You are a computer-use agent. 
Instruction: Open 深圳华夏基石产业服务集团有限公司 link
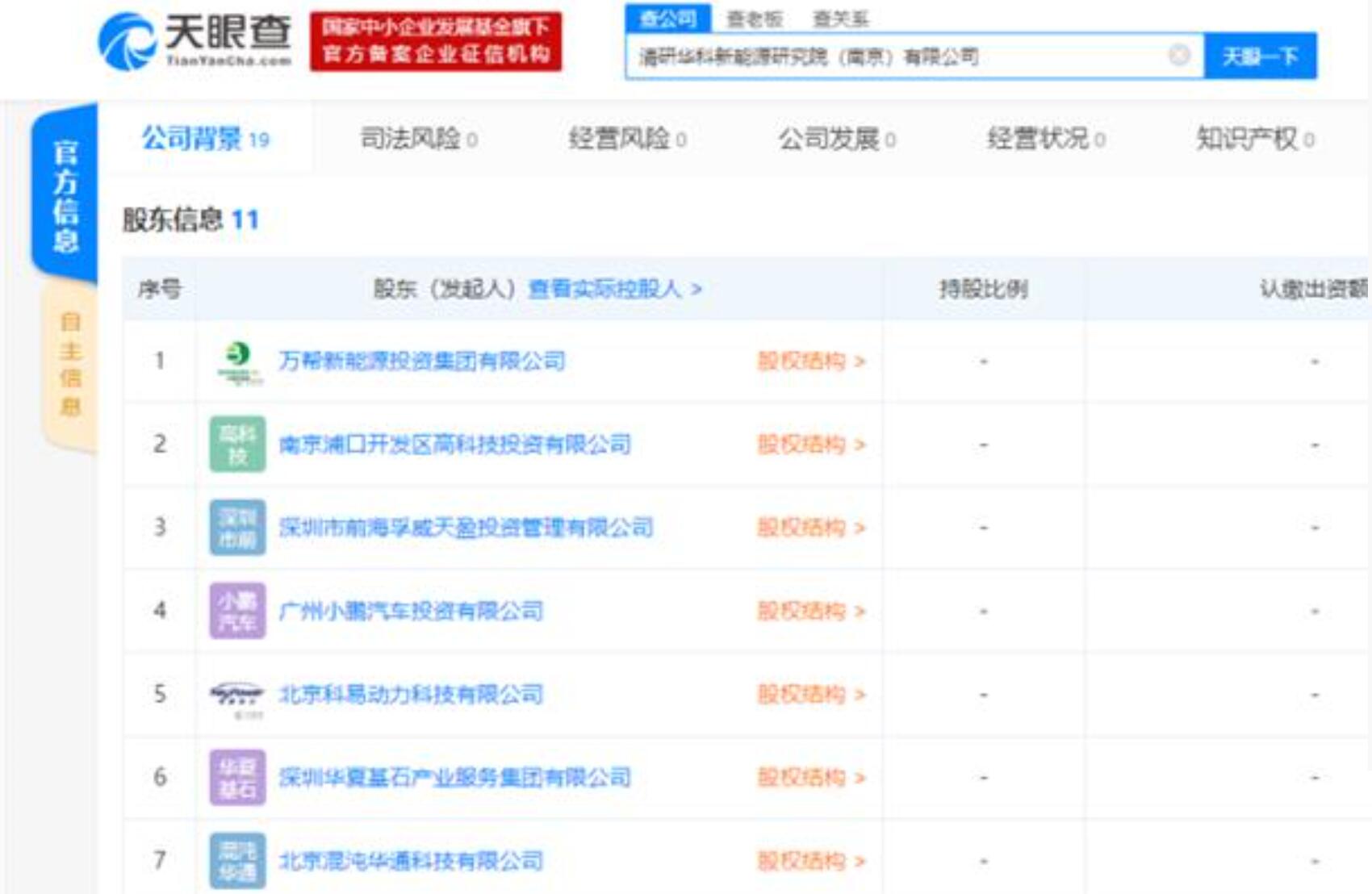coord(454,777)
